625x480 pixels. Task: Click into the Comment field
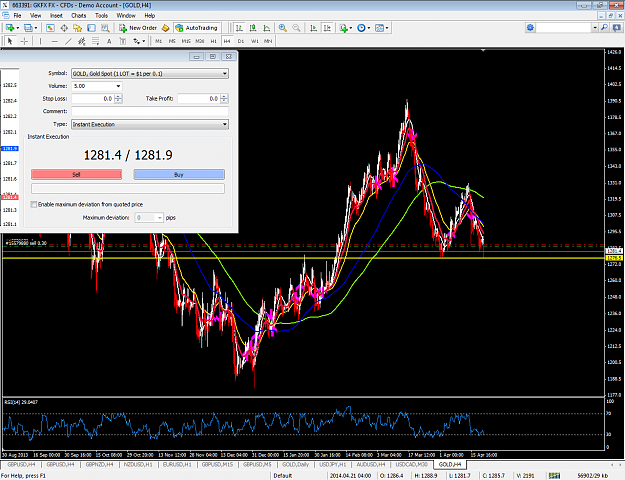coord(150,111)
